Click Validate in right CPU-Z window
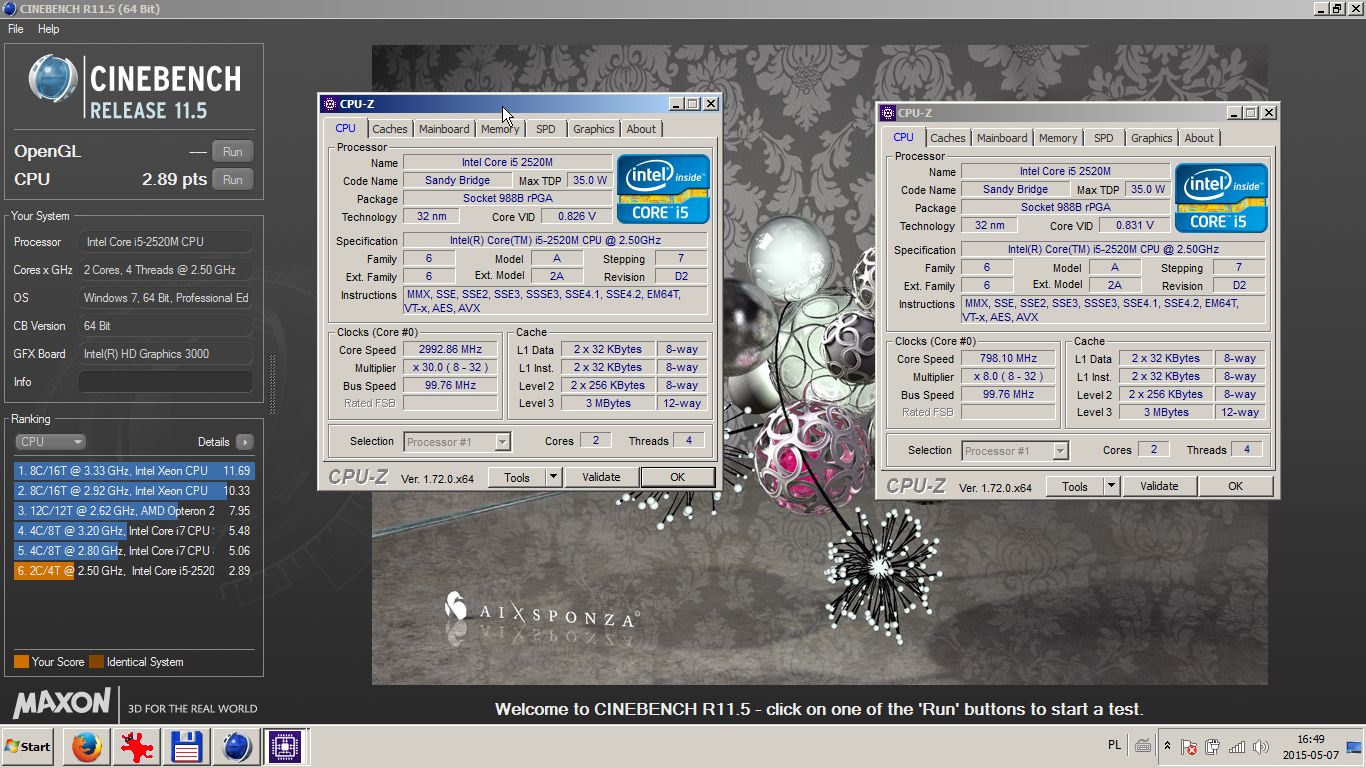Image resolution: width=1366 pixels, height=768 pixels. 1159,486
